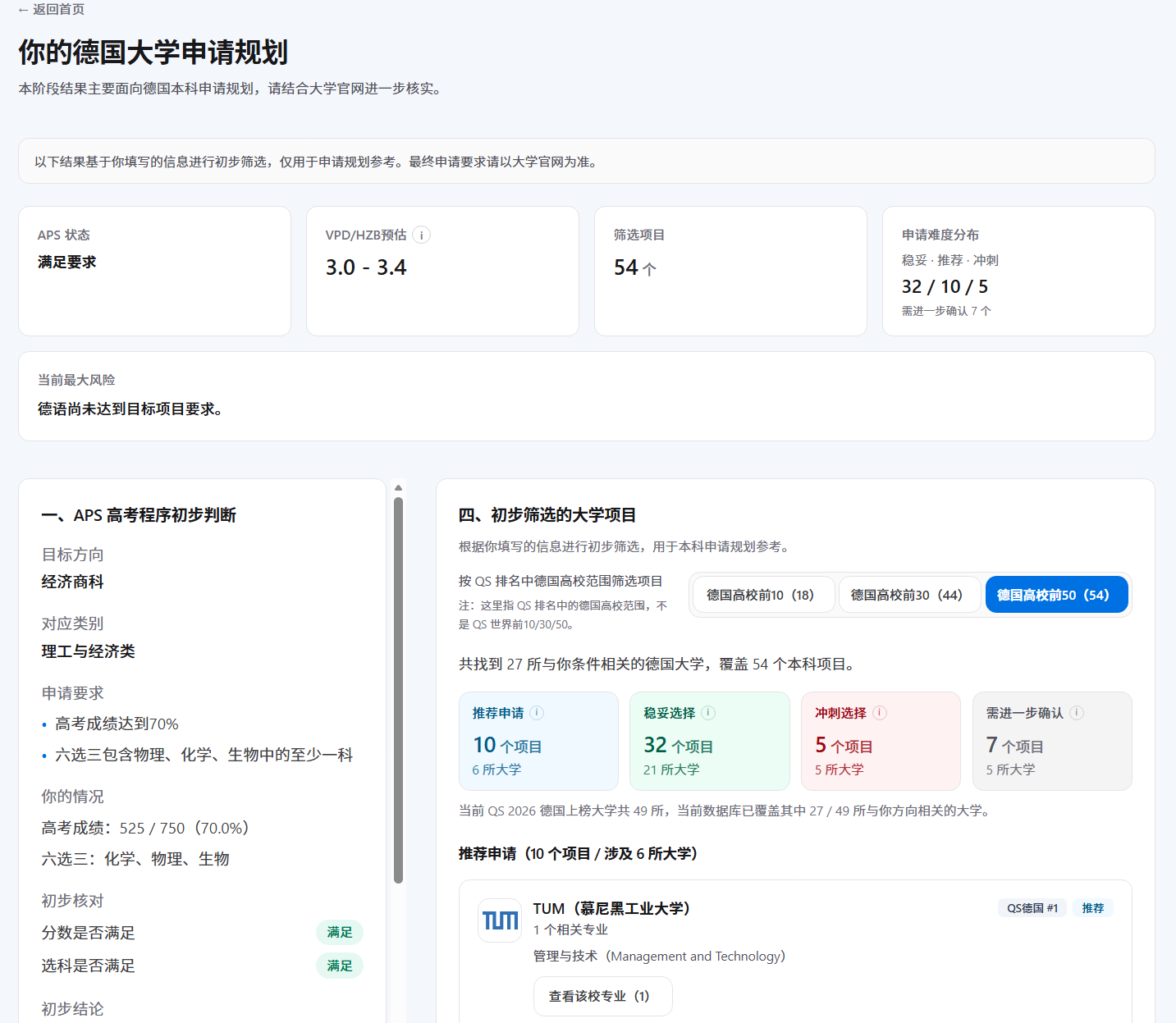The height and width of the screenshot is (1023, 1176).
Task: Click the 满足 badge for 选科是否满足
Action: 340,966
